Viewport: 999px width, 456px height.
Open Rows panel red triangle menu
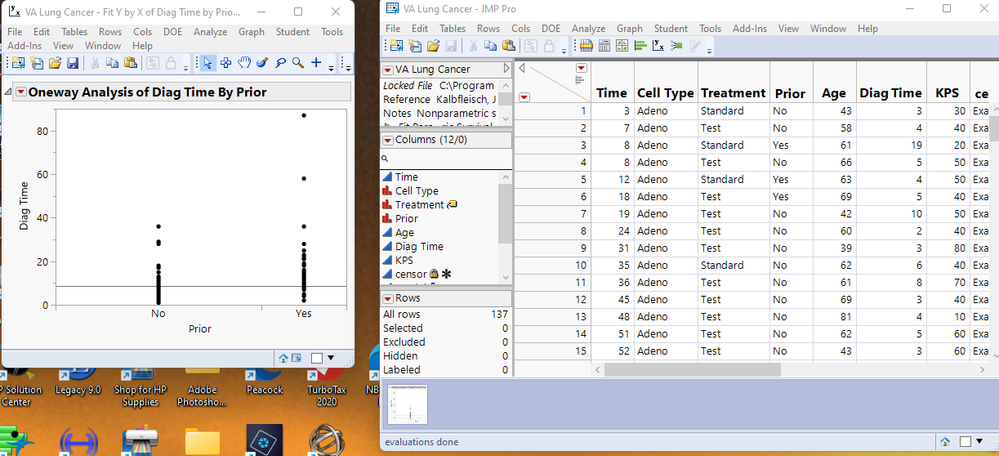point(387,298)
